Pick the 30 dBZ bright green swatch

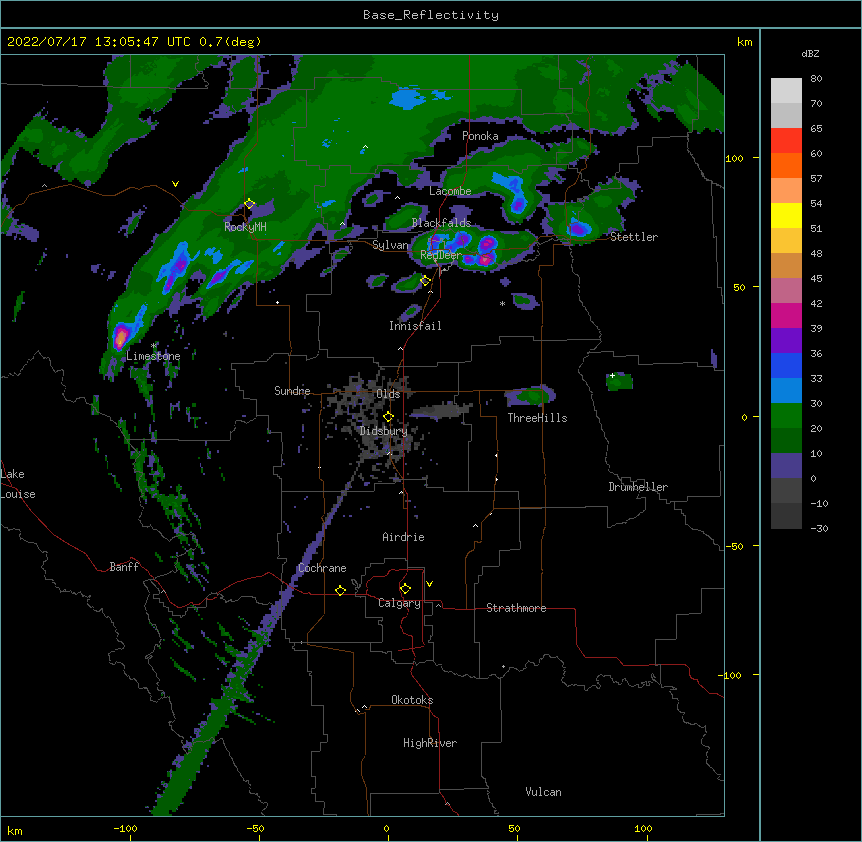pyautogui.click(x=786, y=415)
